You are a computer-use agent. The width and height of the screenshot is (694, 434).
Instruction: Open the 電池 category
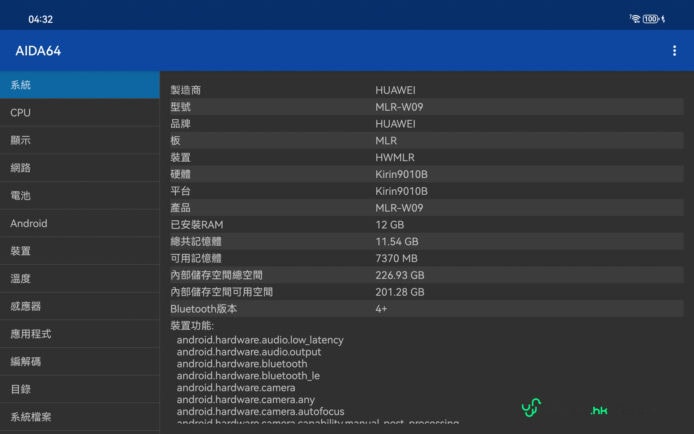[80, 196]
